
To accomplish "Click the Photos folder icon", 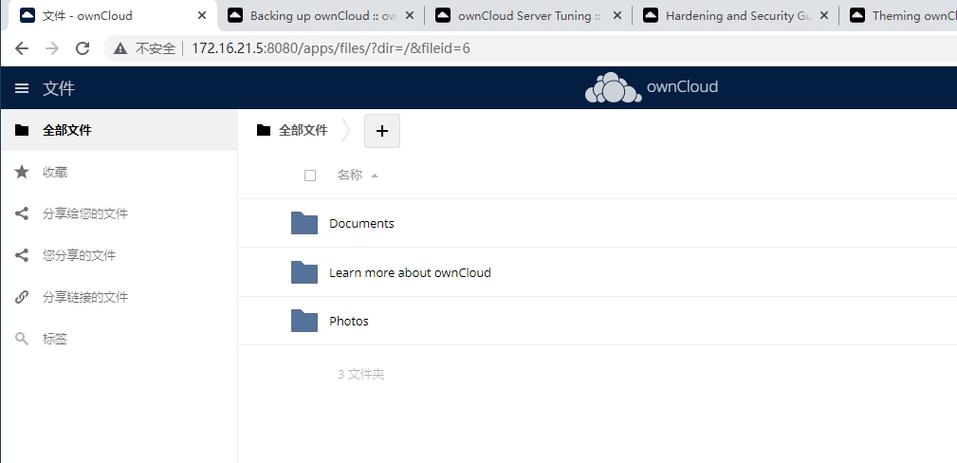I will coord(304,321).
